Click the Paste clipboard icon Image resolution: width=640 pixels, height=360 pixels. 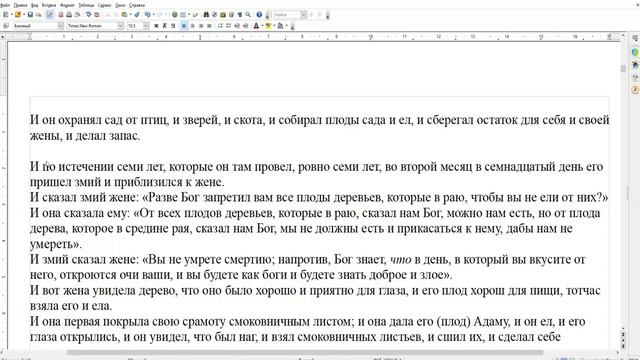(x=124, y=14)
